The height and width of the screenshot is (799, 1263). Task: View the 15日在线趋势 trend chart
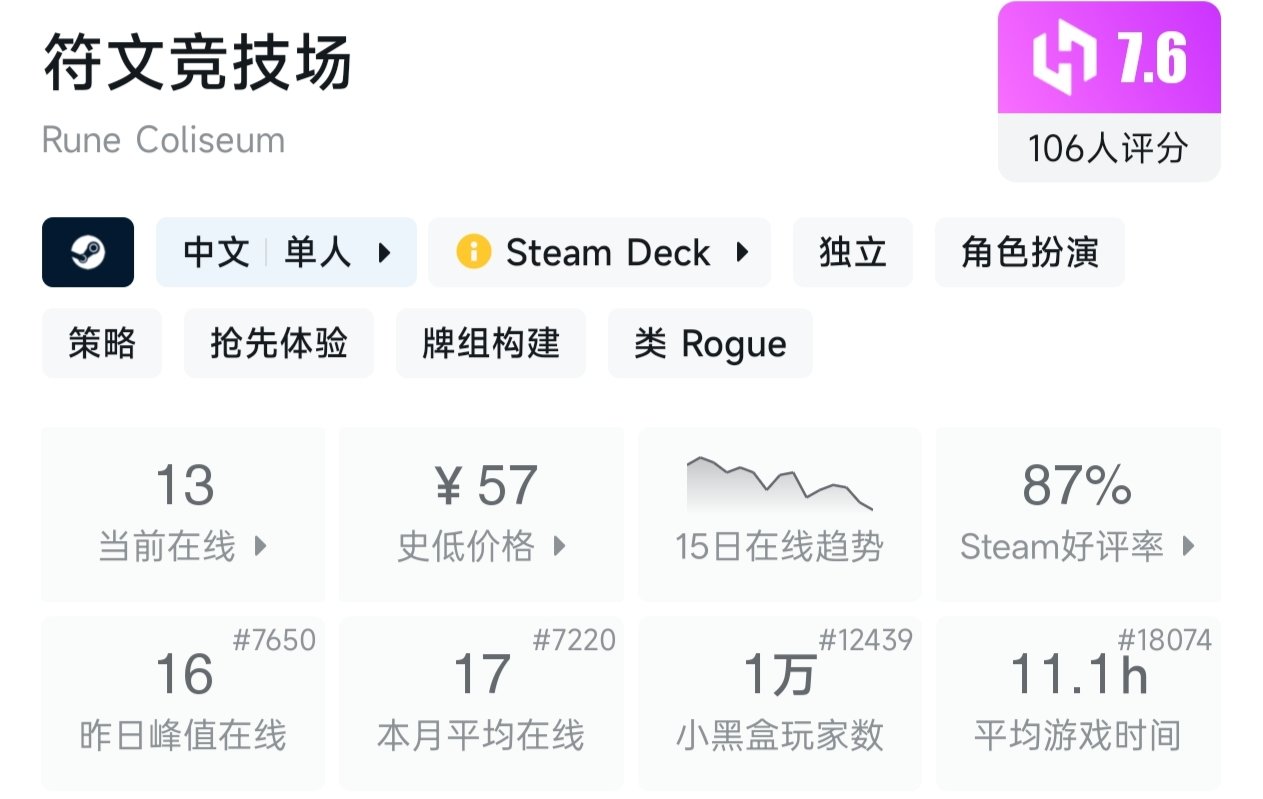pyautogui.click(x=779, y=514)
